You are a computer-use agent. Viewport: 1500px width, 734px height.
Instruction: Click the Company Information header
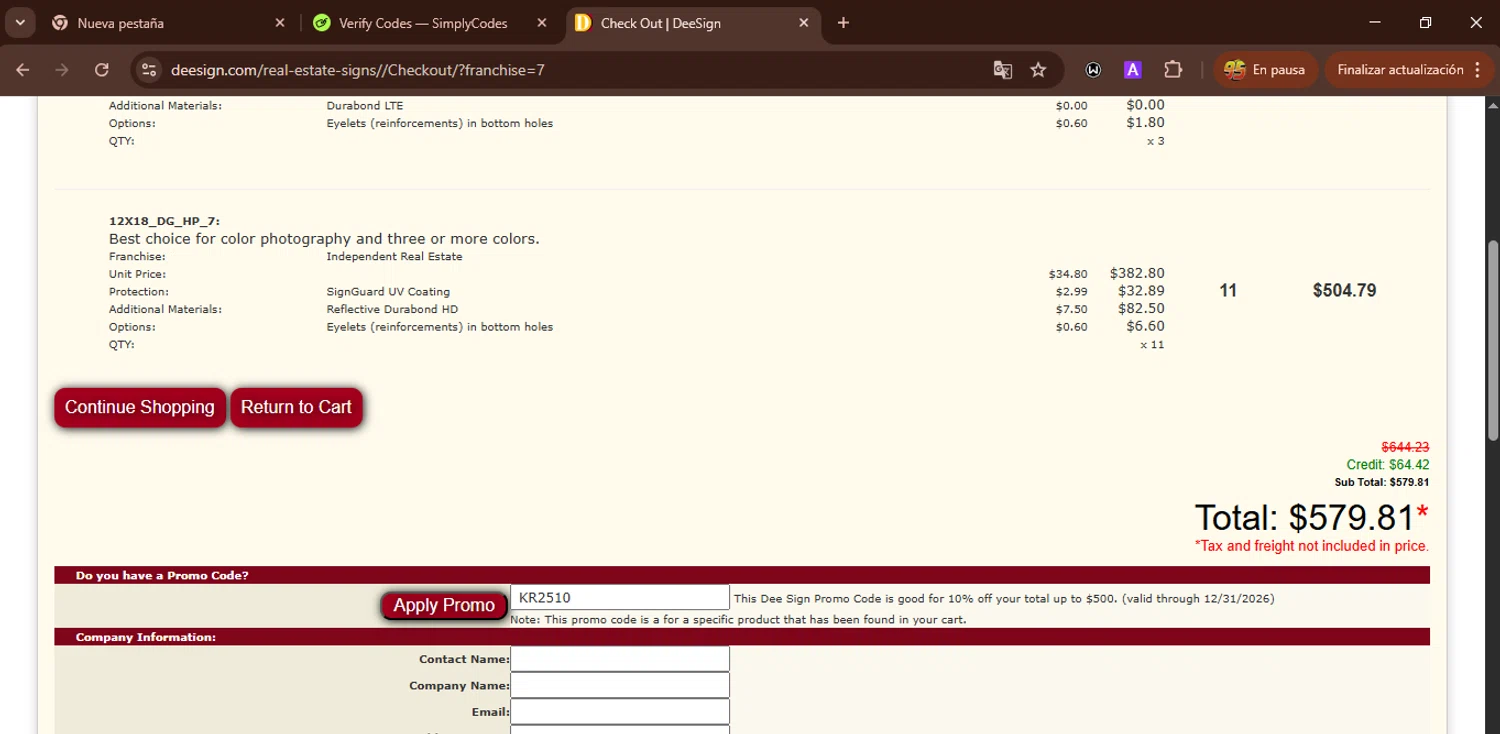[146, 637]
